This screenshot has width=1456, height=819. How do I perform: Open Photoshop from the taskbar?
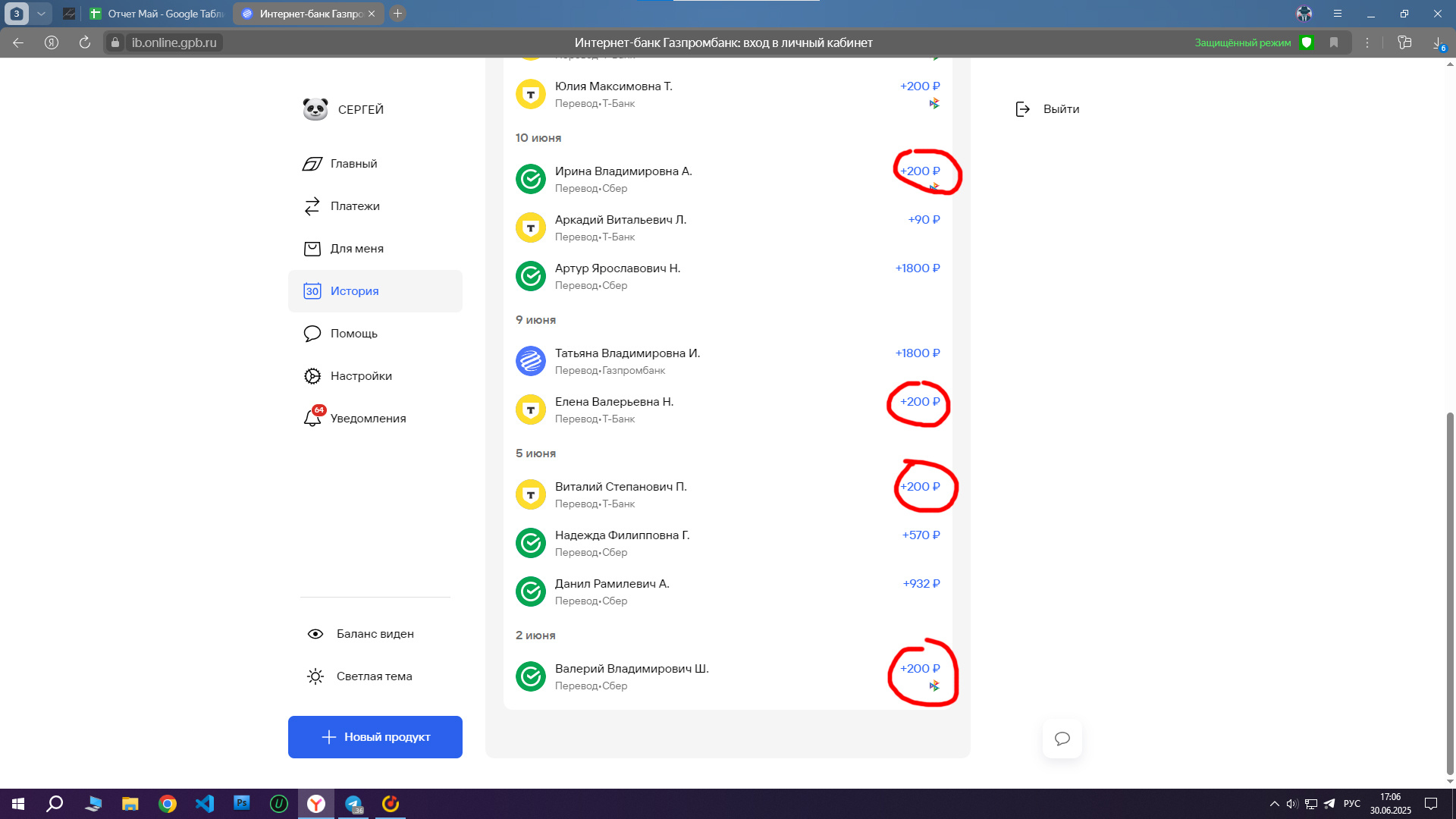pyautogui.click(x=241, y=804)
